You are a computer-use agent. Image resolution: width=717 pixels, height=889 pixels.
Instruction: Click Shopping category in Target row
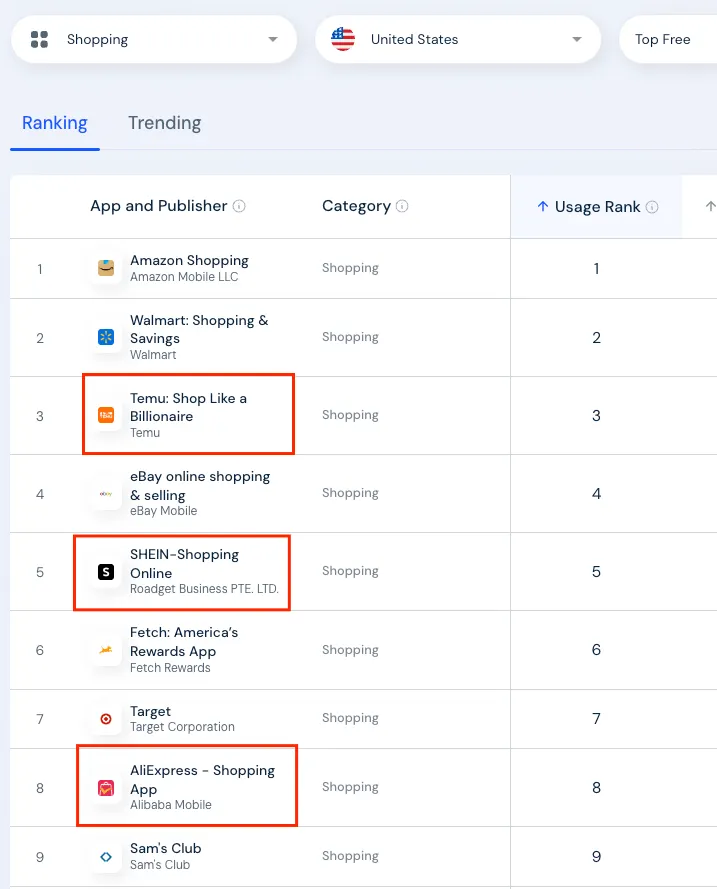pos(350,718)
